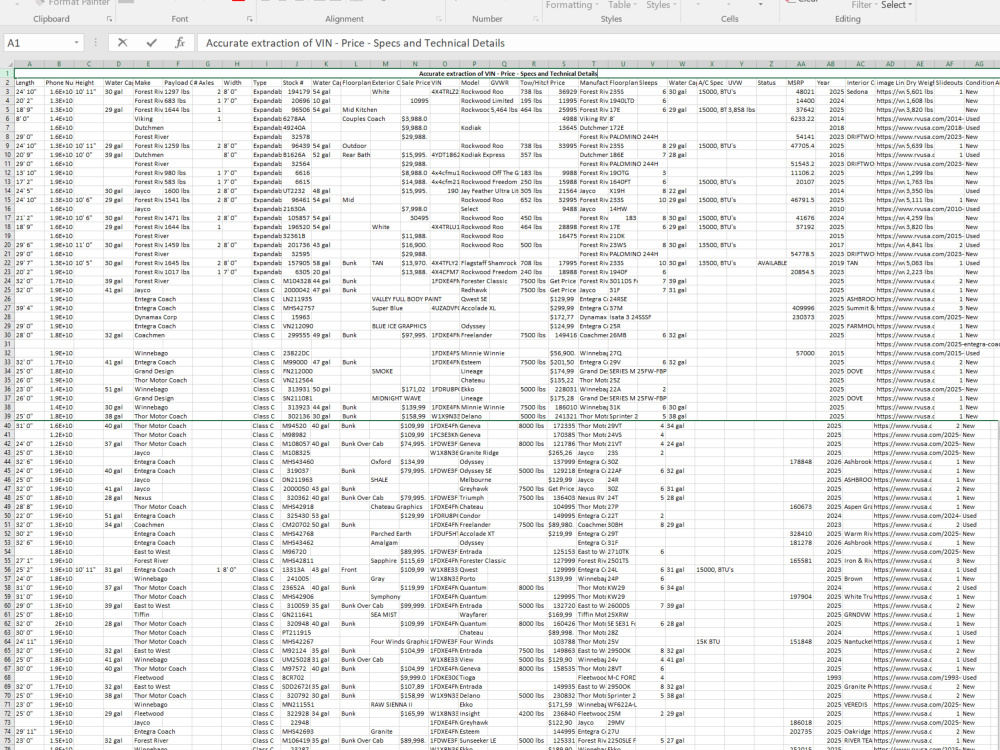1000x750 pixels.
Task: Select the 'Tioga' model cell
Action: (x=474, y=678)
